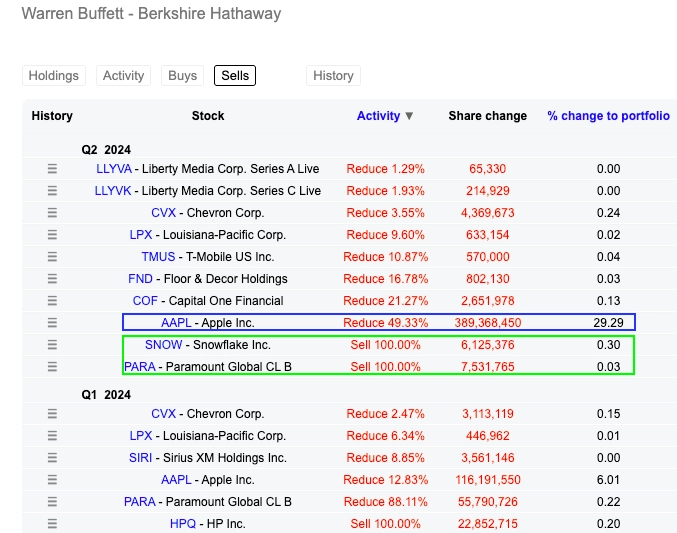Select the Sells tab
This screenshot has height=533, width=677.
click(235, 76)
